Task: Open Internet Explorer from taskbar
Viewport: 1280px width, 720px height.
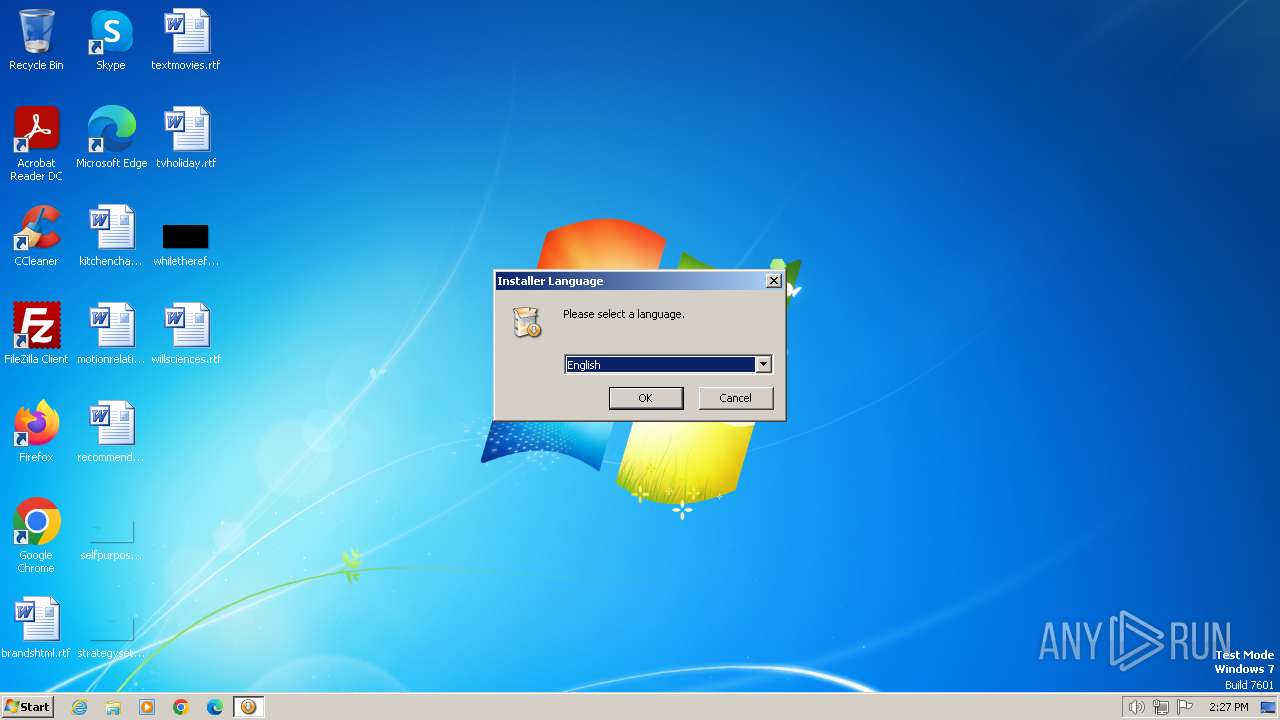Action: (80, 707)
